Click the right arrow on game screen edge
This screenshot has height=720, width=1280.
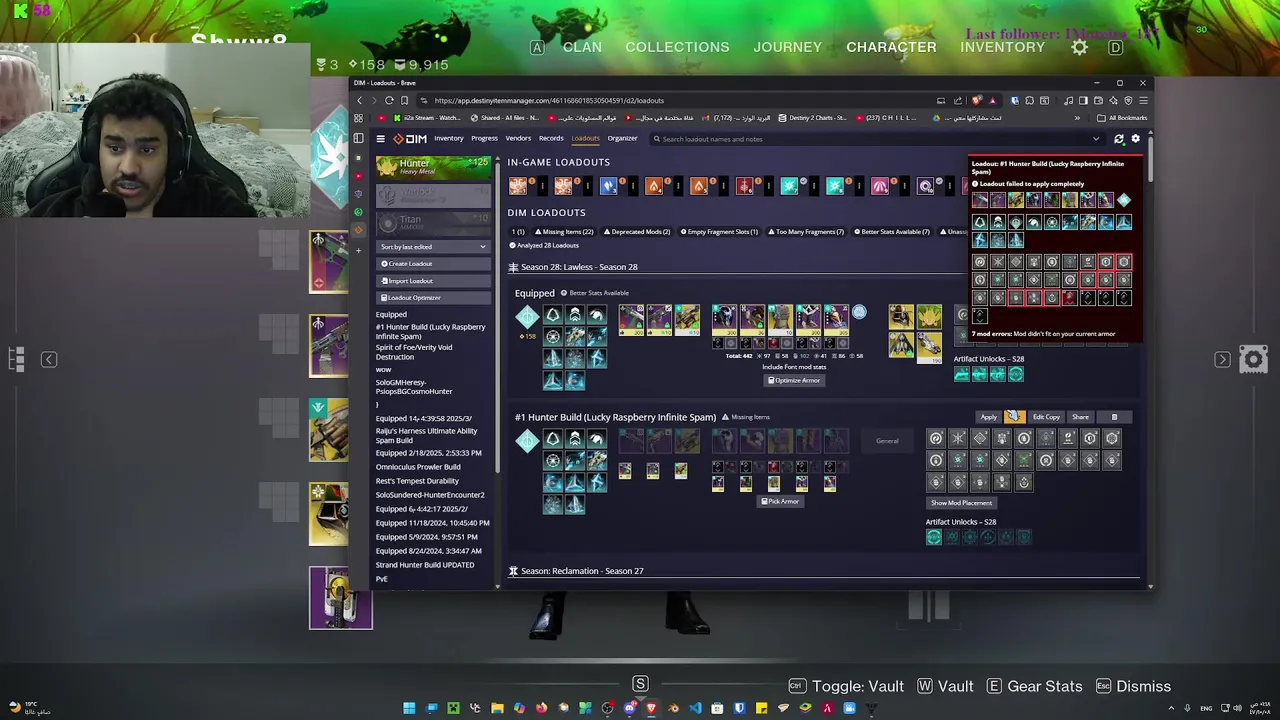(x=1222, y=359)
